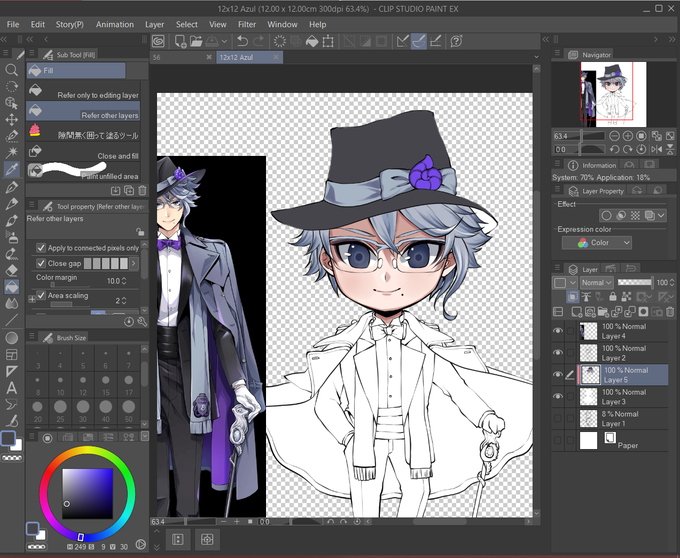The image size is (680, 558).
Task: Hide Layer 3 visibility eye
Action: [558, 396]
